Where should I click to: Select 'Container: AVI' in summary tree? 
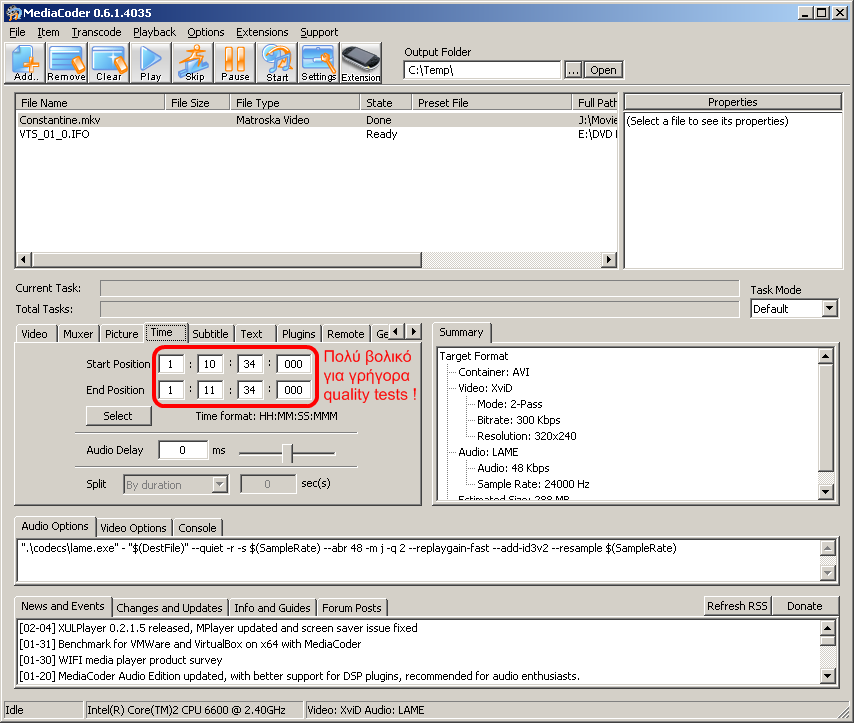pos(494,372)
